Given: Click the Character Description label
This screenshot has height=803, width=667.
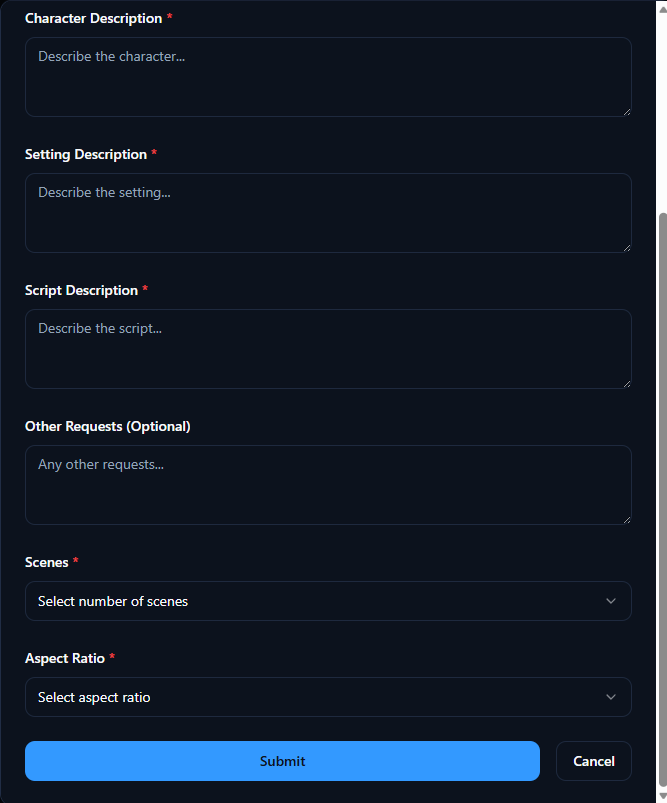Looking at the screenshot, I should tap(92, 18).
